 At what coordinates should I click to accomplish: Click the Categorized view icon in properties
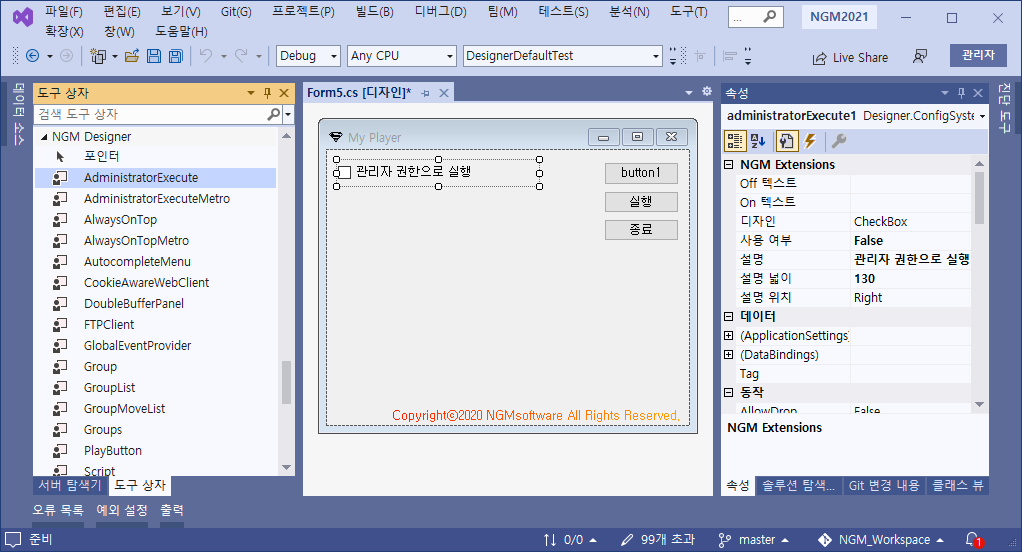[735, 141]
